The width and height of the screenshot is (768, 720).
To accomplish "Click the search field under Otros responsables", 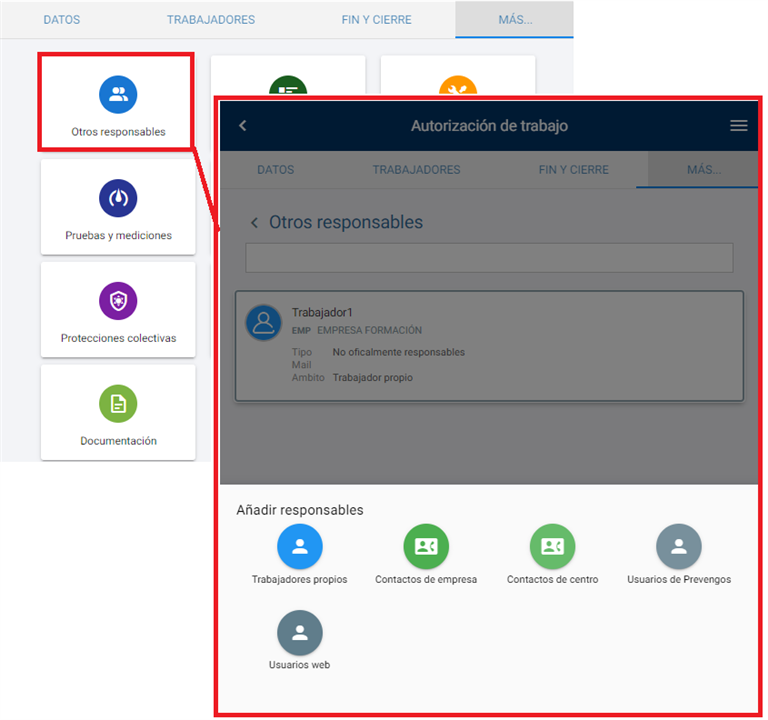I will (489, 258).
